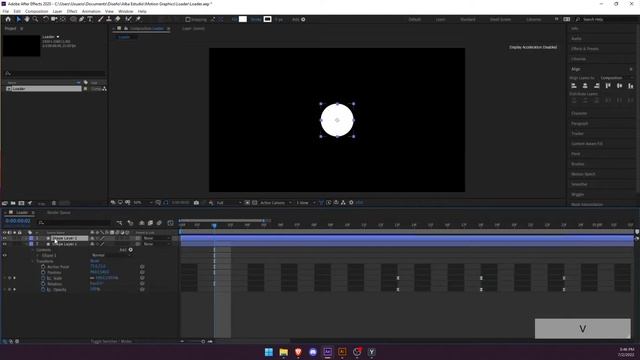
Task: Expand the Ellipse 1 group
Action: (38, 256)
